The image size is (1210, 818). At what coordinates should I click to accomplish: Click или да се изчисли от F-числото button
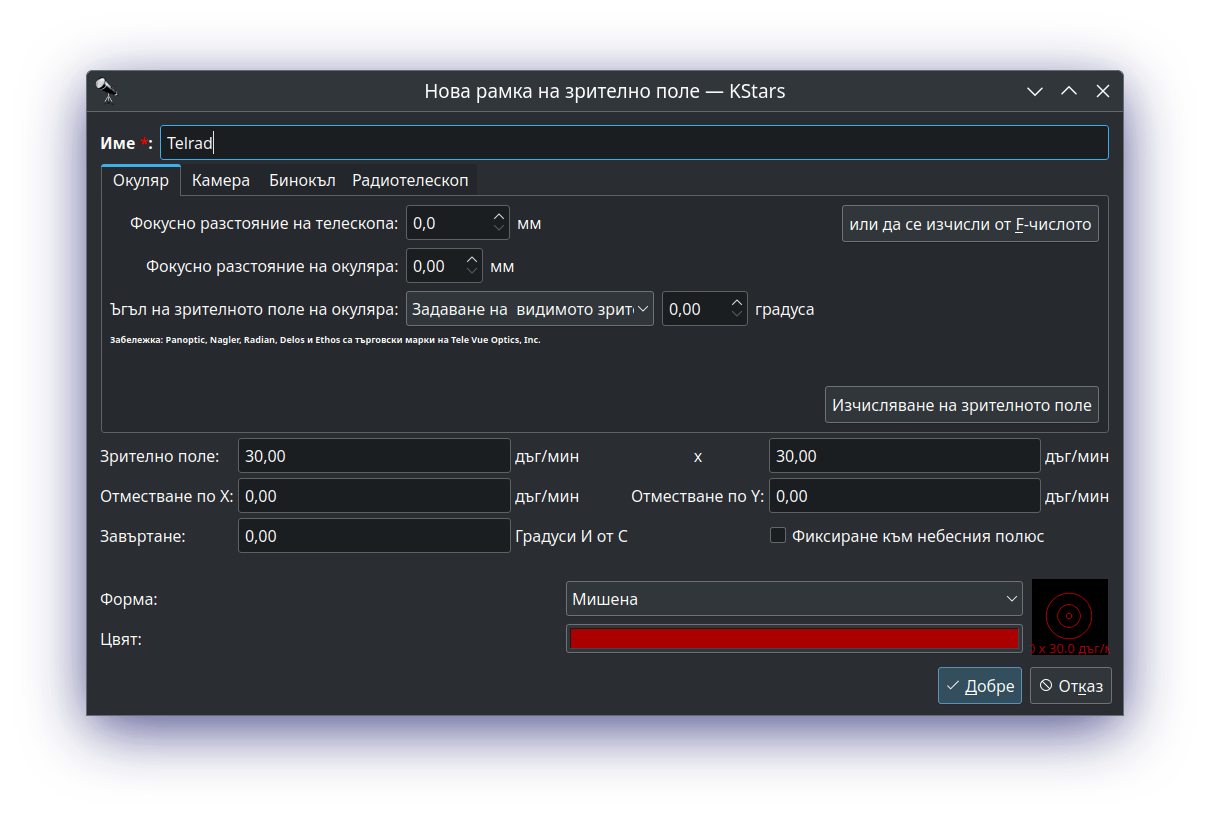click(970, 224)
